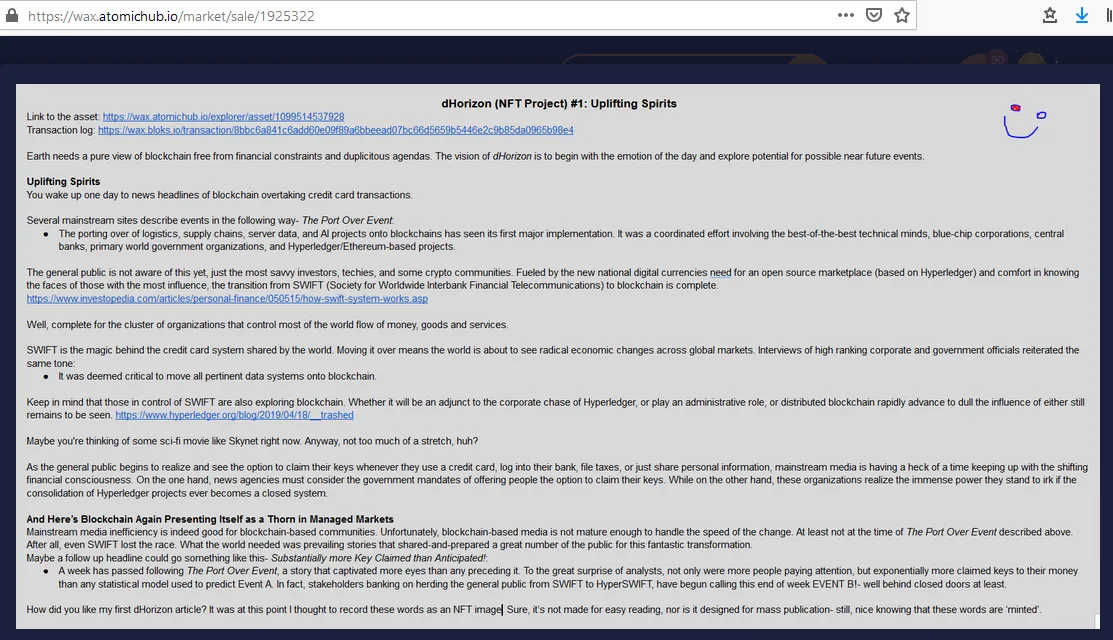
Task: Open the hyperledger.org blog link
Action: tap(234, 415)
